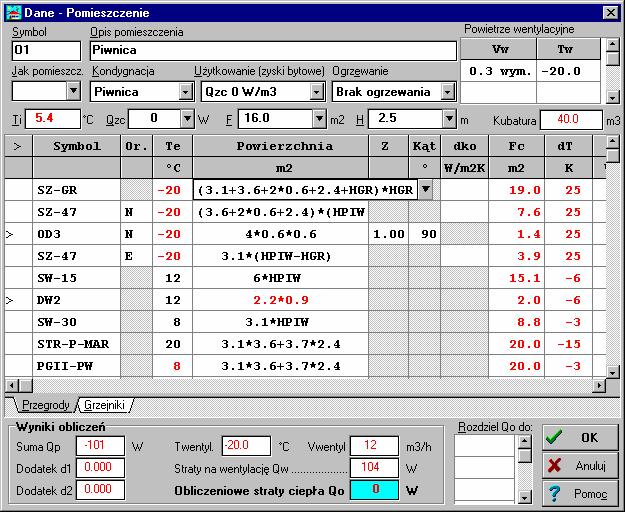
Task: Click the Dodatek d2 field
Action: [100, 490]
